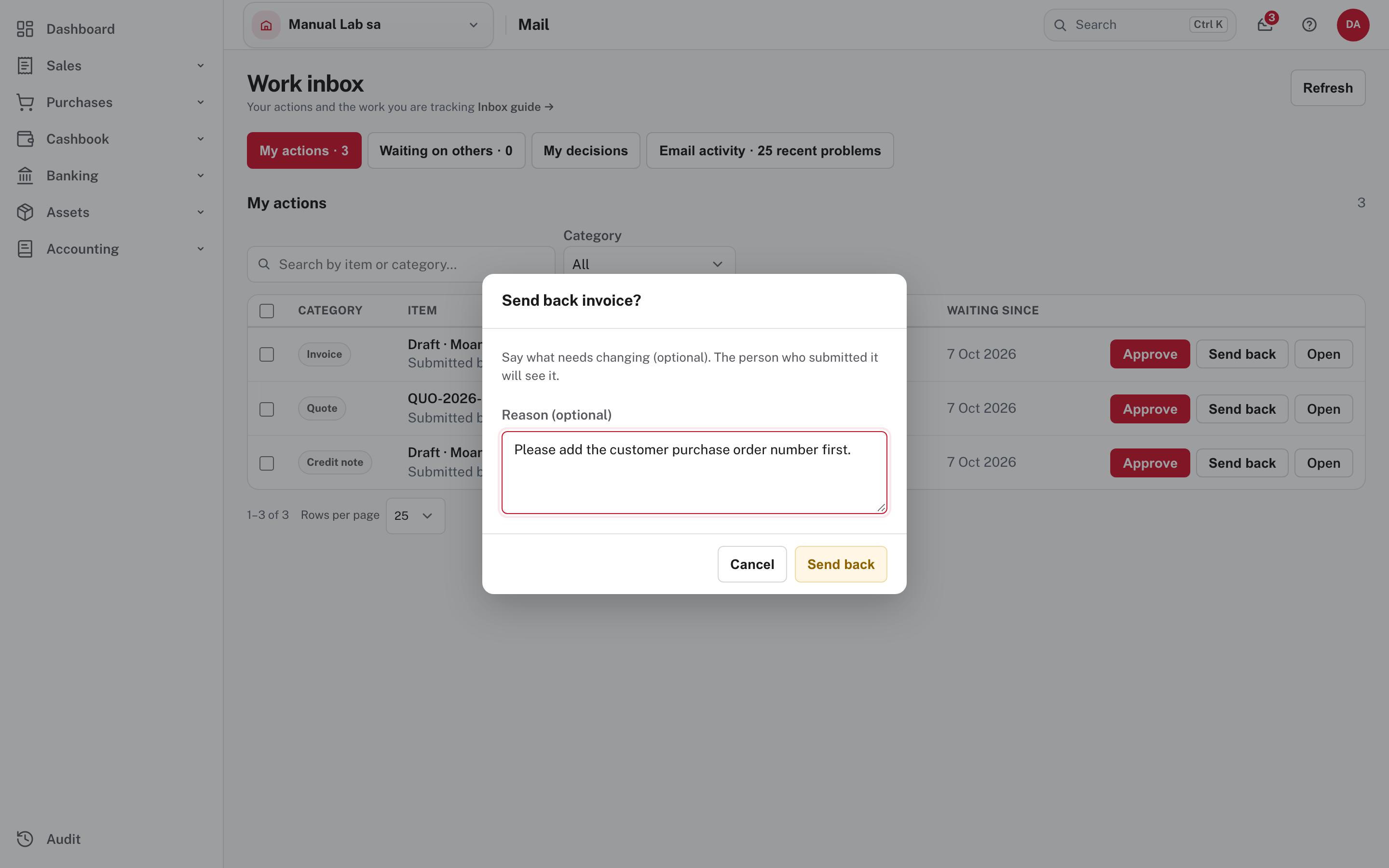Open the inbox notifications icon

click(1265, 25)
